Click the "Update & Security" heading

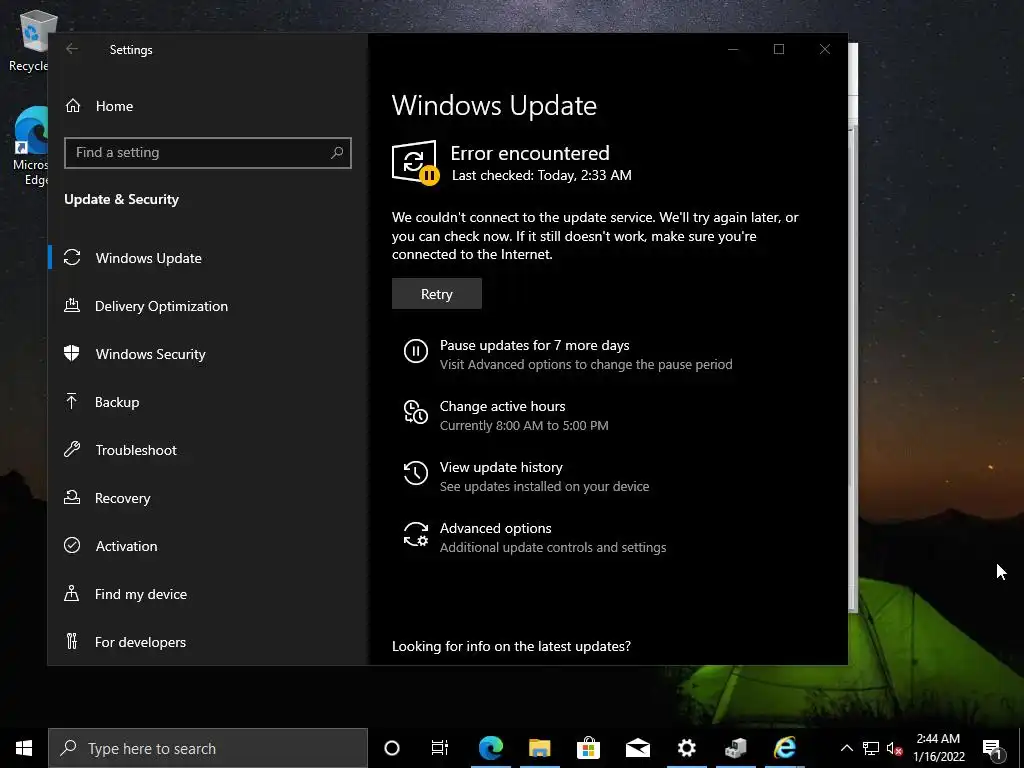121,199
